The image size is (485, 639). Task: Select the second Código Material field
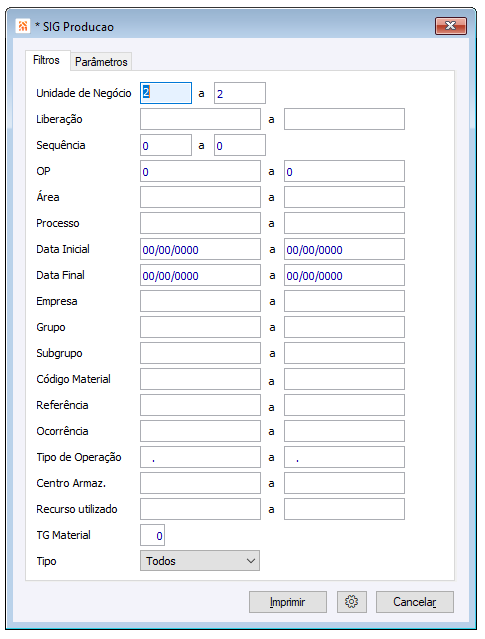pyautogui.click(x=344, y=379)
